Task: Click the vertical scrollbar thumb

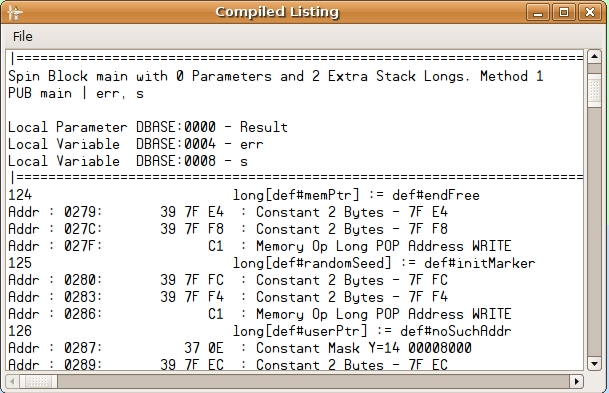Action: (x=594, y=90)
